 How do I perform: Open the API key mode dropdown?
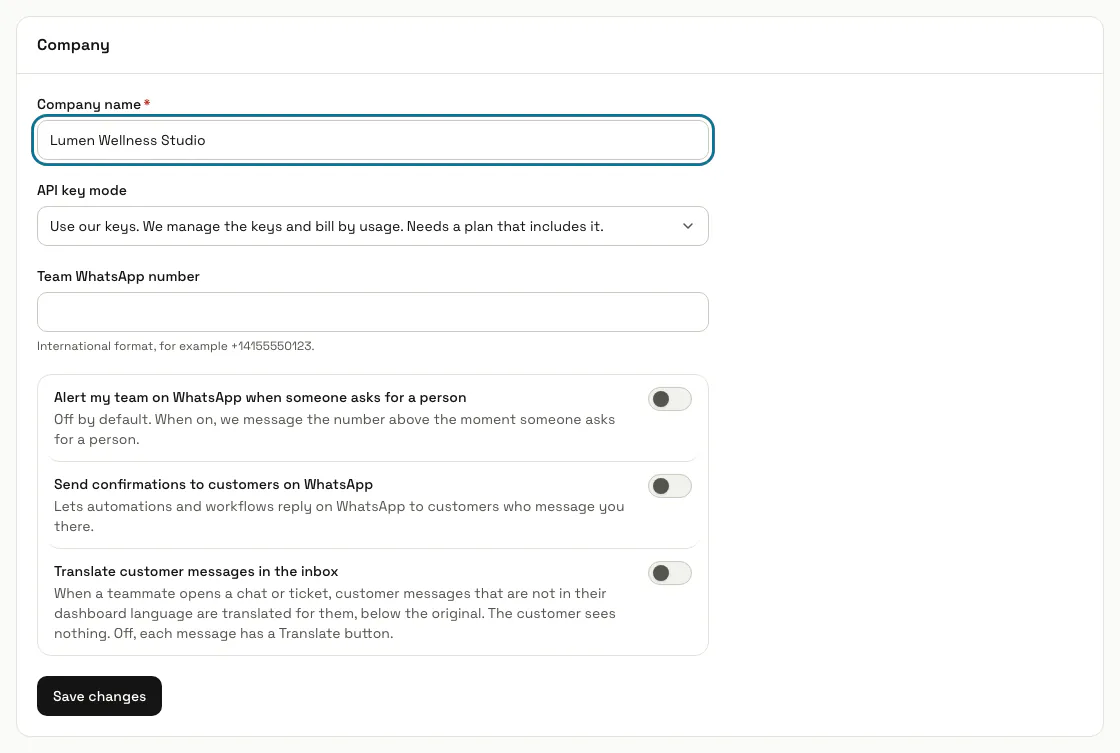coord(372,226)
